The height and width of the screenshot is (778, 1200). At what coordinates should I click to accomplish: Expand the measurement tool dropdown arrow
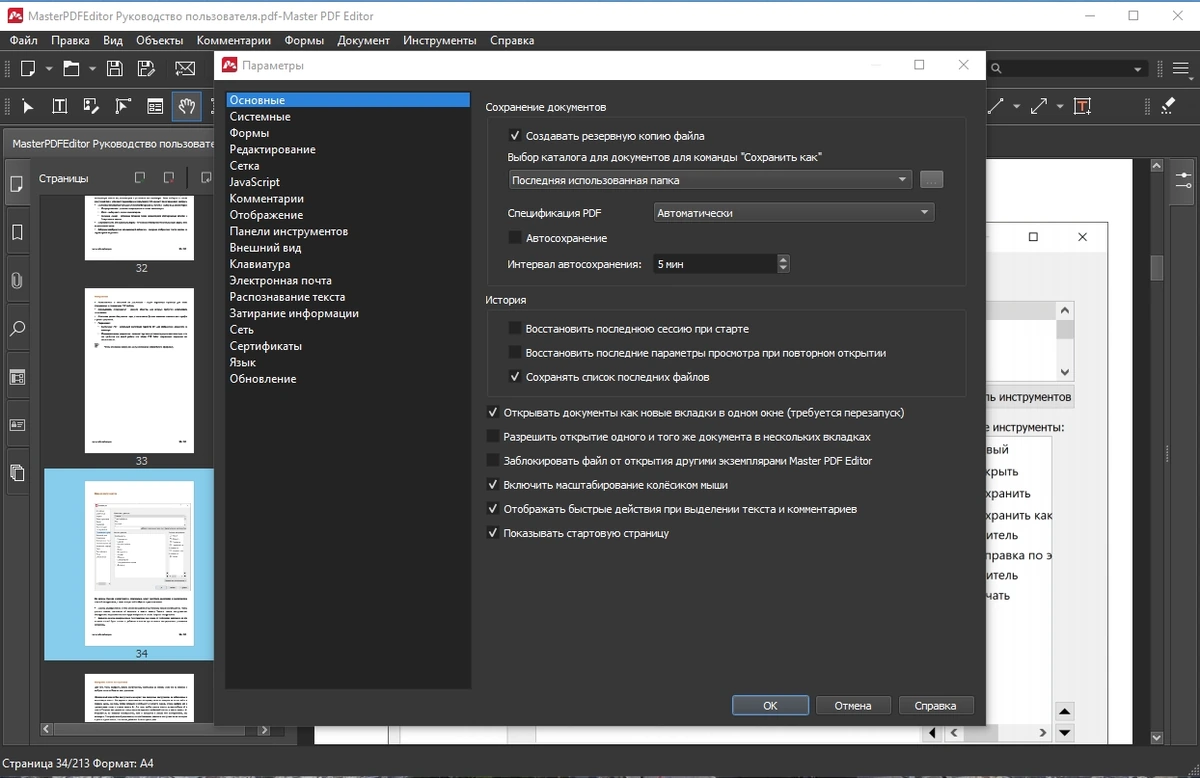coord(1060,106)
